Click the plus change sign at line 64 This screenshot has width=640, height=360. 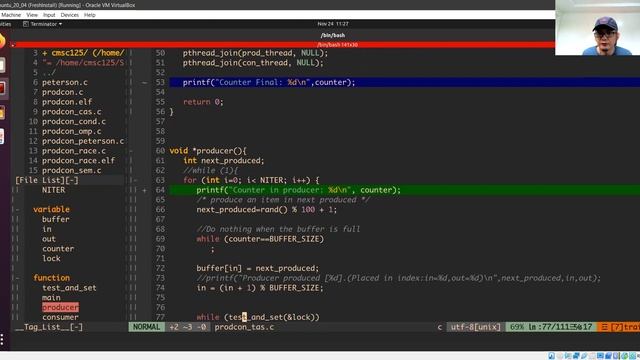pyautogui.click(x=144, y=190)
